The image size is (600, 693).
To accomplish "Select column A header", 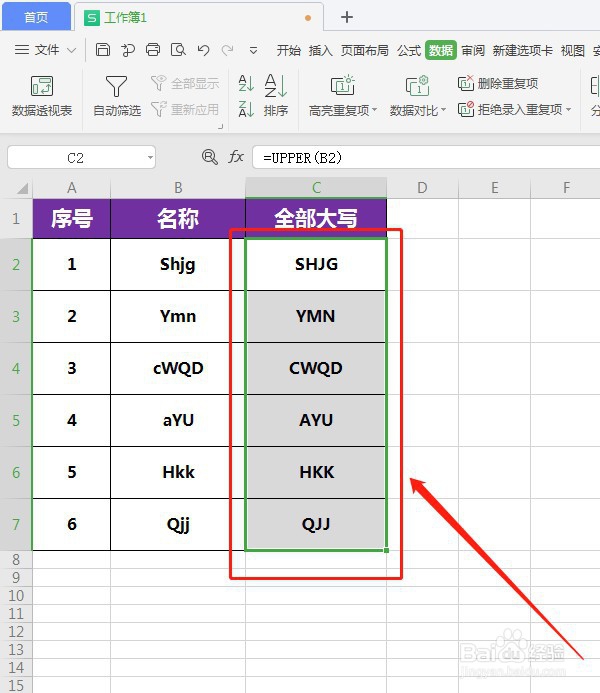I will (72, 188).
